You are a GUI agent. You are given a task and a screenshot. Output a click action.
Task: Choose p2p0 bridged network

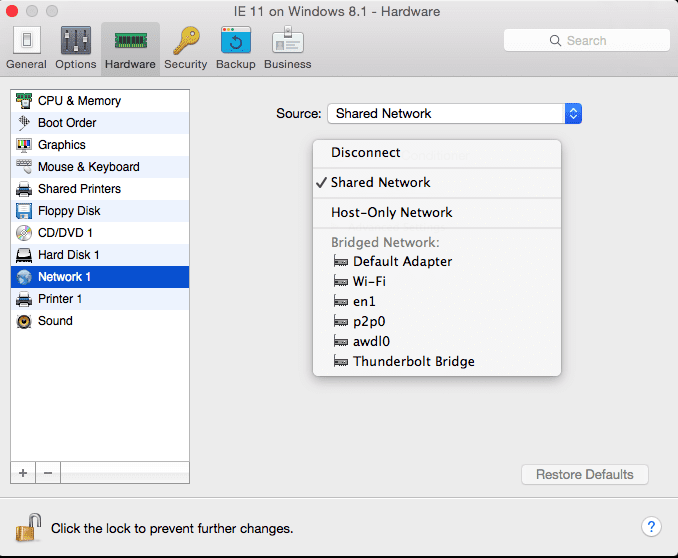(x=437, y=322)
